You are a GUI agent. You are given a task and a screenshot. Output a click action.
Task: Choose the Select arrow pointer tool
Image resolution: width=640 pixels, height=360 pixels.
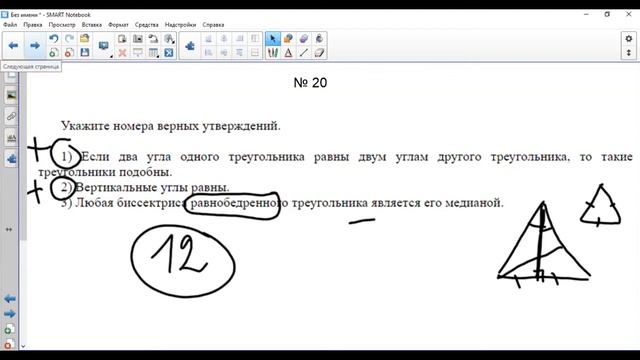click(273, 39)
